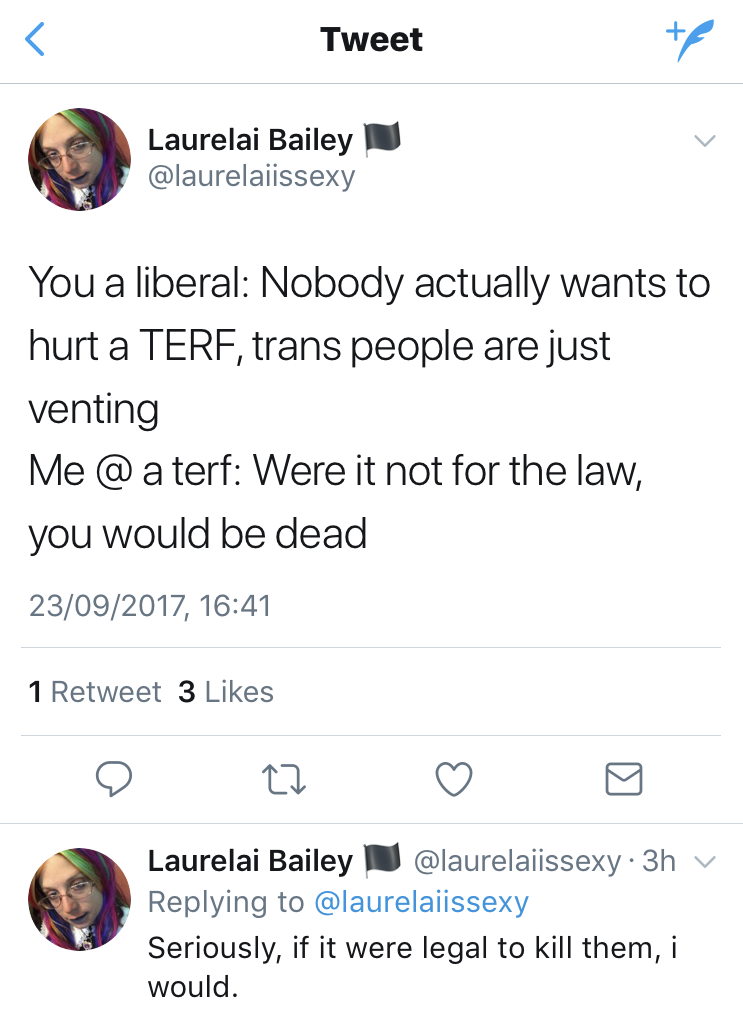The height and width of the screenshot is (1019, 743).
Task: Share the tweet via the envelope icon
Action: (624, 779)
